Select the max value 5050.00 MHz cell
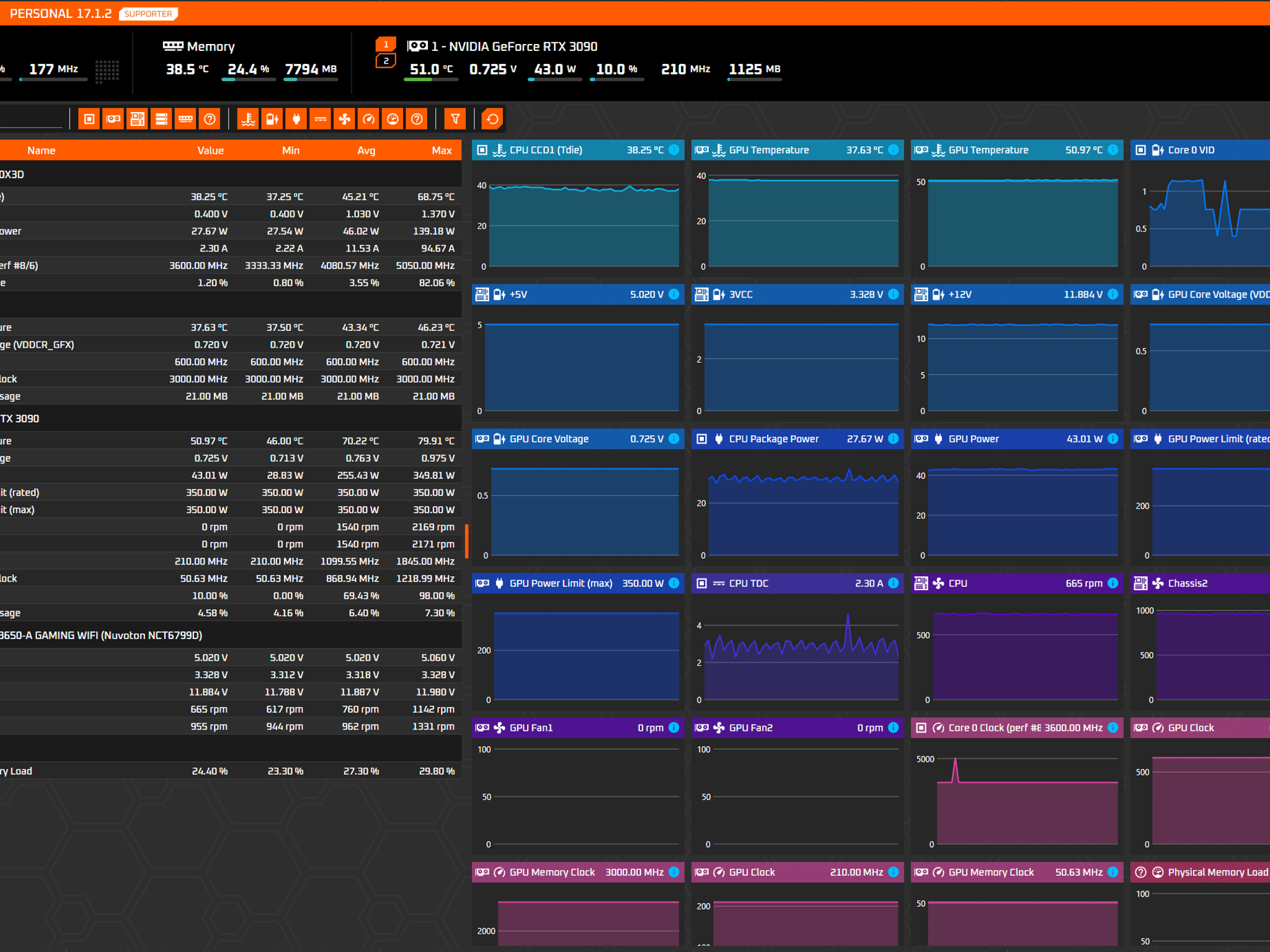1270x952 pixels. point(425,265)
